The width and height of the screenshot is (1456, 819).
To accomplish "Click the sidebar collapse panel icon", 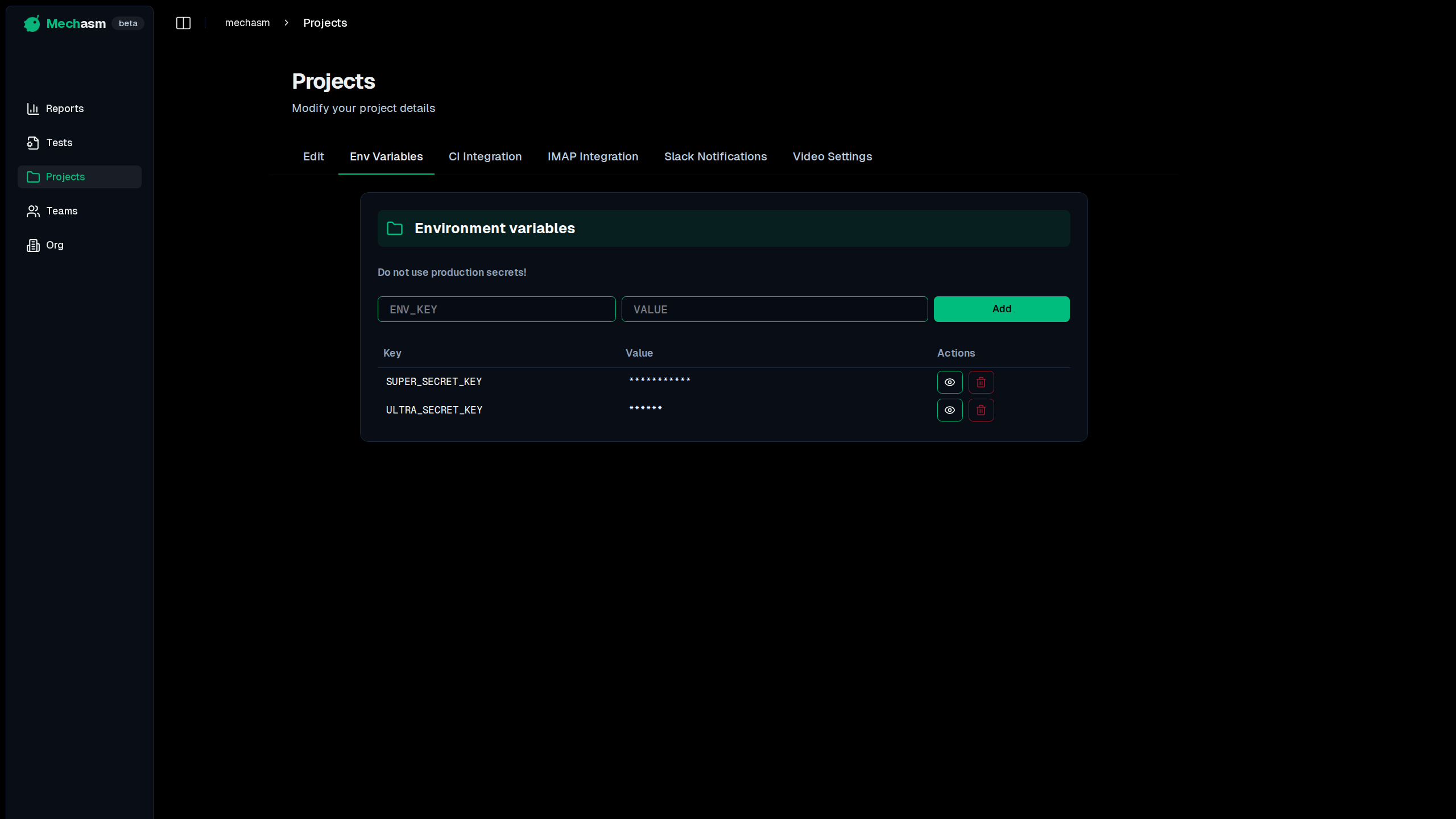I will tap(183, 23).
